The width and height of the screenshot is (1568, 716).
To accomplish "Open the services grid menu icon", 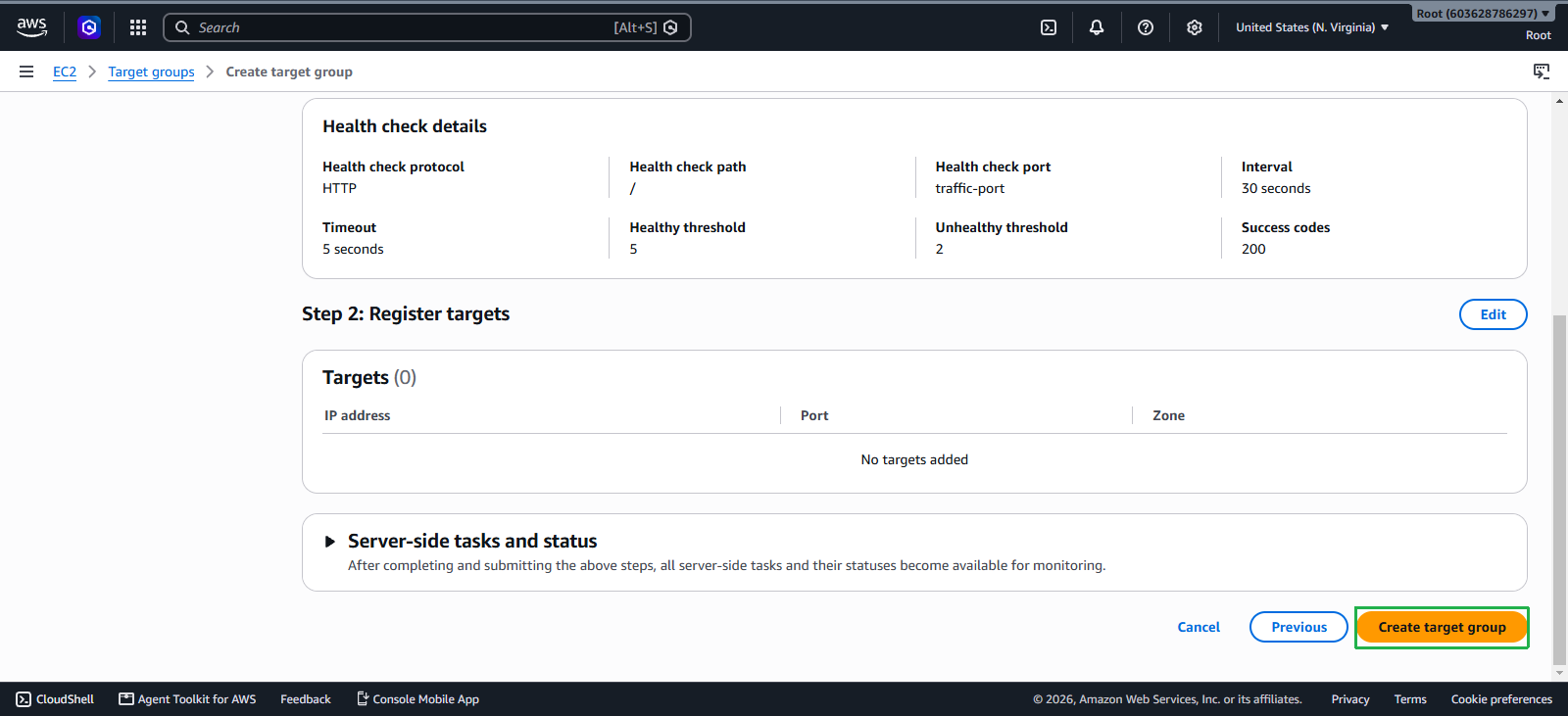I will 138,27.
